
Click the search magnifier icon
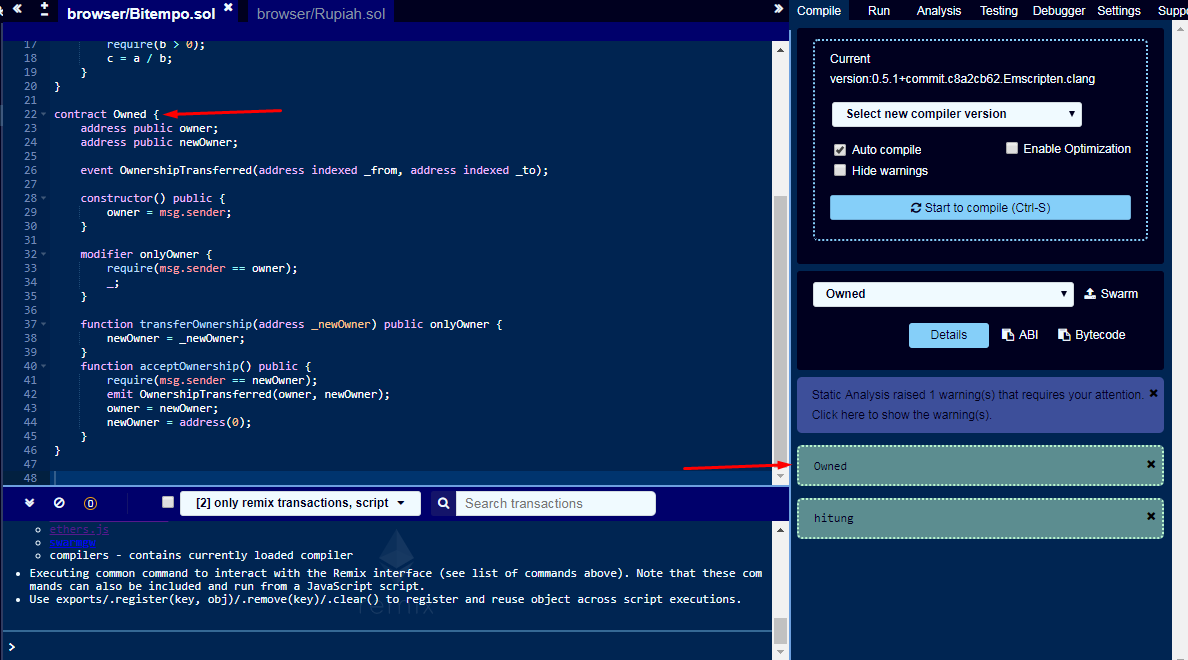point(443,503)
